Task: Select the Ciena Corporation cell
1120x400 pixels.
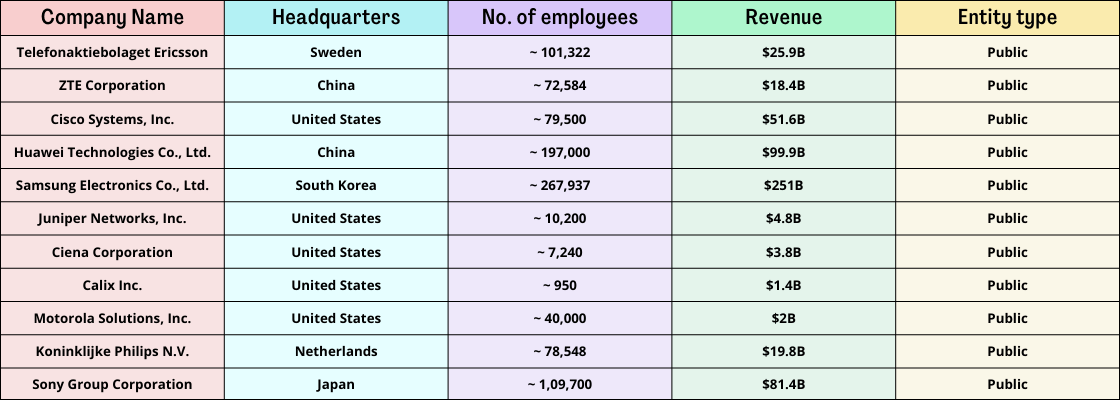Action: [x=112, y=252]
